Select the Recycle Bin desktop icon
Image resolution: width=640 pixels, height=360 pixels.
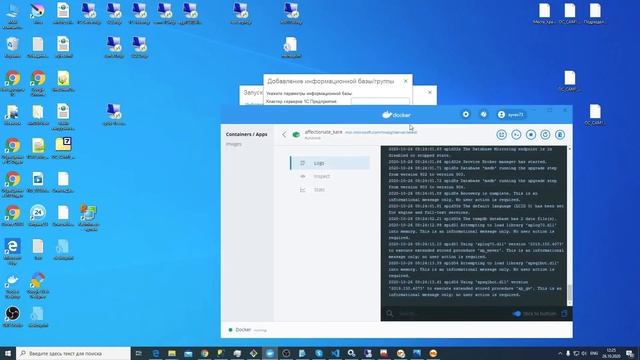tap(13, 47)
